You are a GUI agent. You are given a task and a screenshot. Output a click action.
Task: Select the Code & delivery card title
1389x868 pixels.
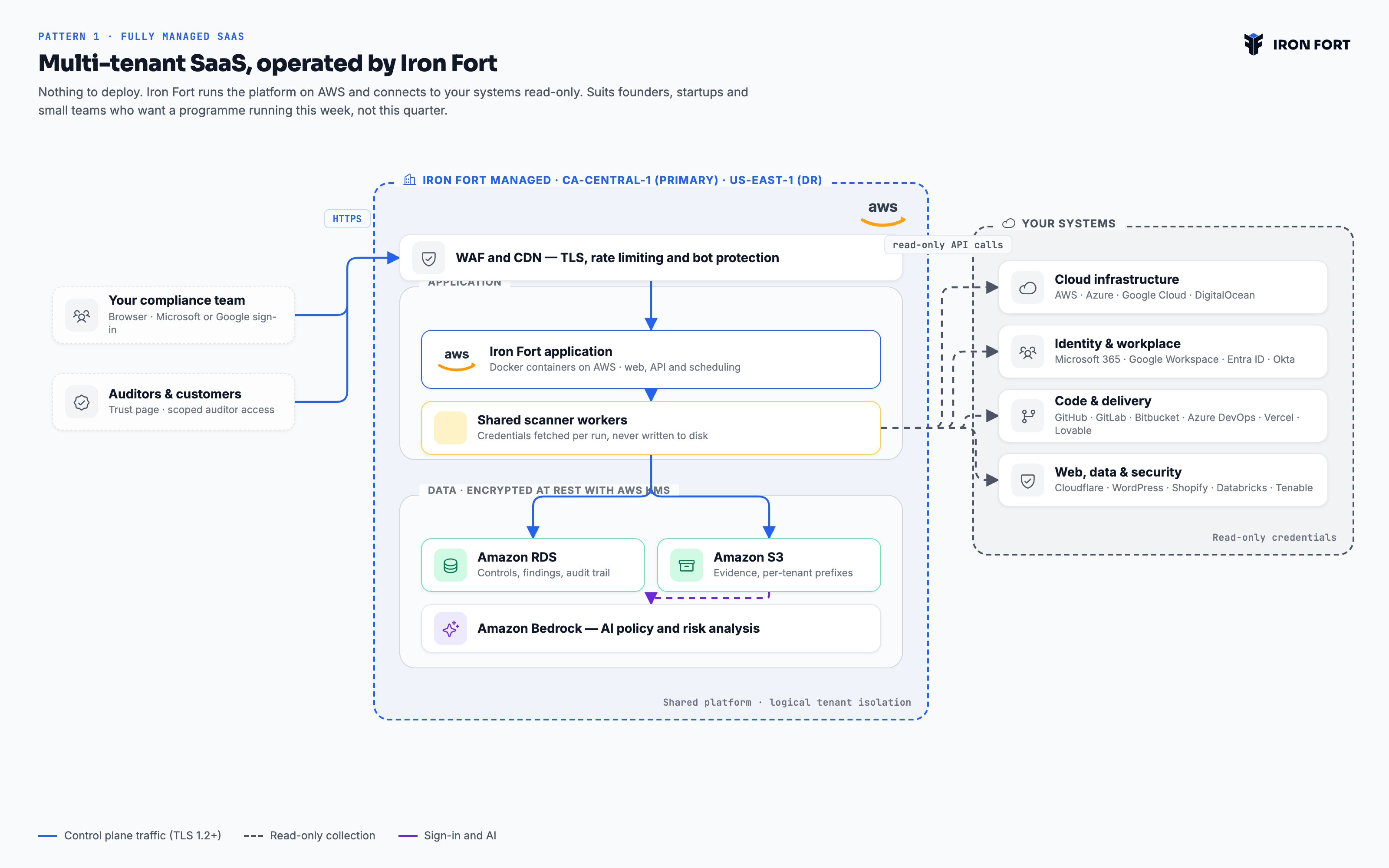[1103, 401]
